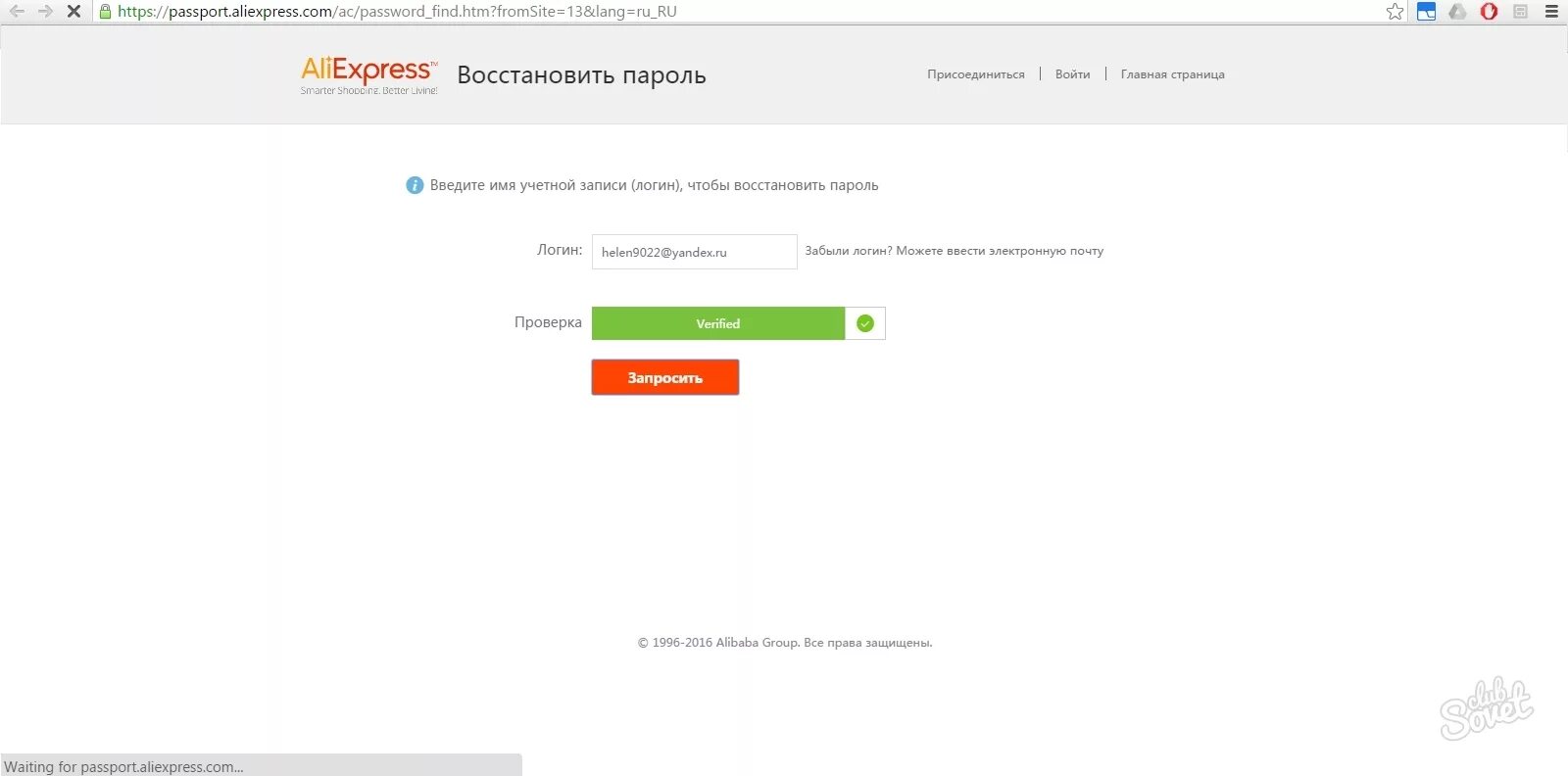This screenshot has width=1568, height=776.
Task: Click the Логин email input field
Action: (x=695, y=252)
